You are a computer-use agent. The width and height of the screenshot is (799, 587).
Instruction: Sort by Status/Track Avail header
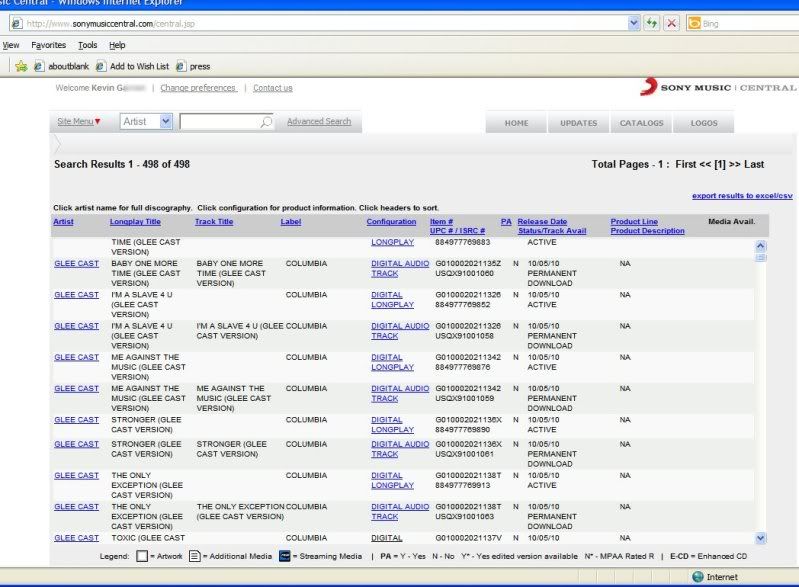click(552, 231)
